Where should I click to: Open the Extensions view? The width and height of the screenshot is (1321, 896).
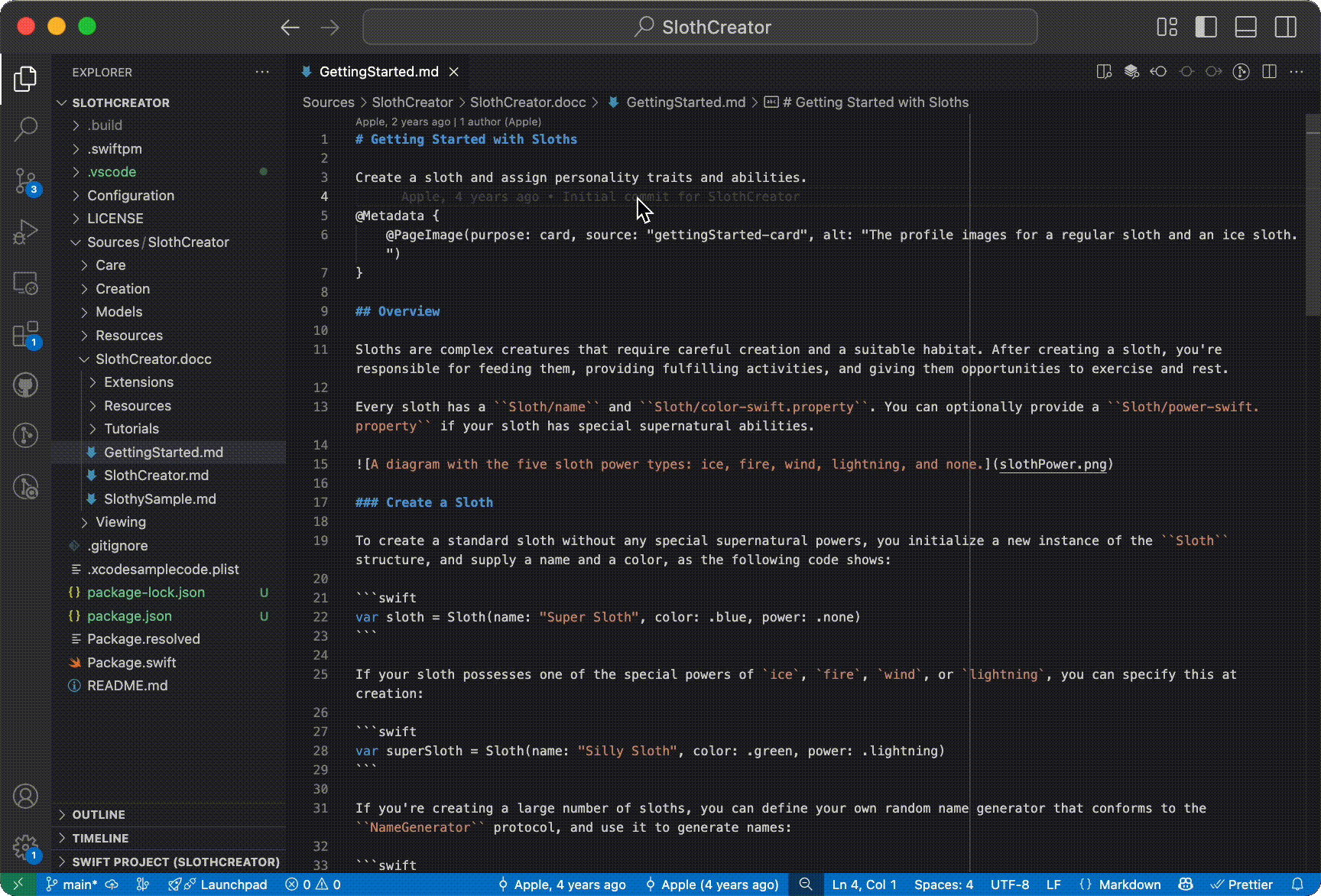26,334
